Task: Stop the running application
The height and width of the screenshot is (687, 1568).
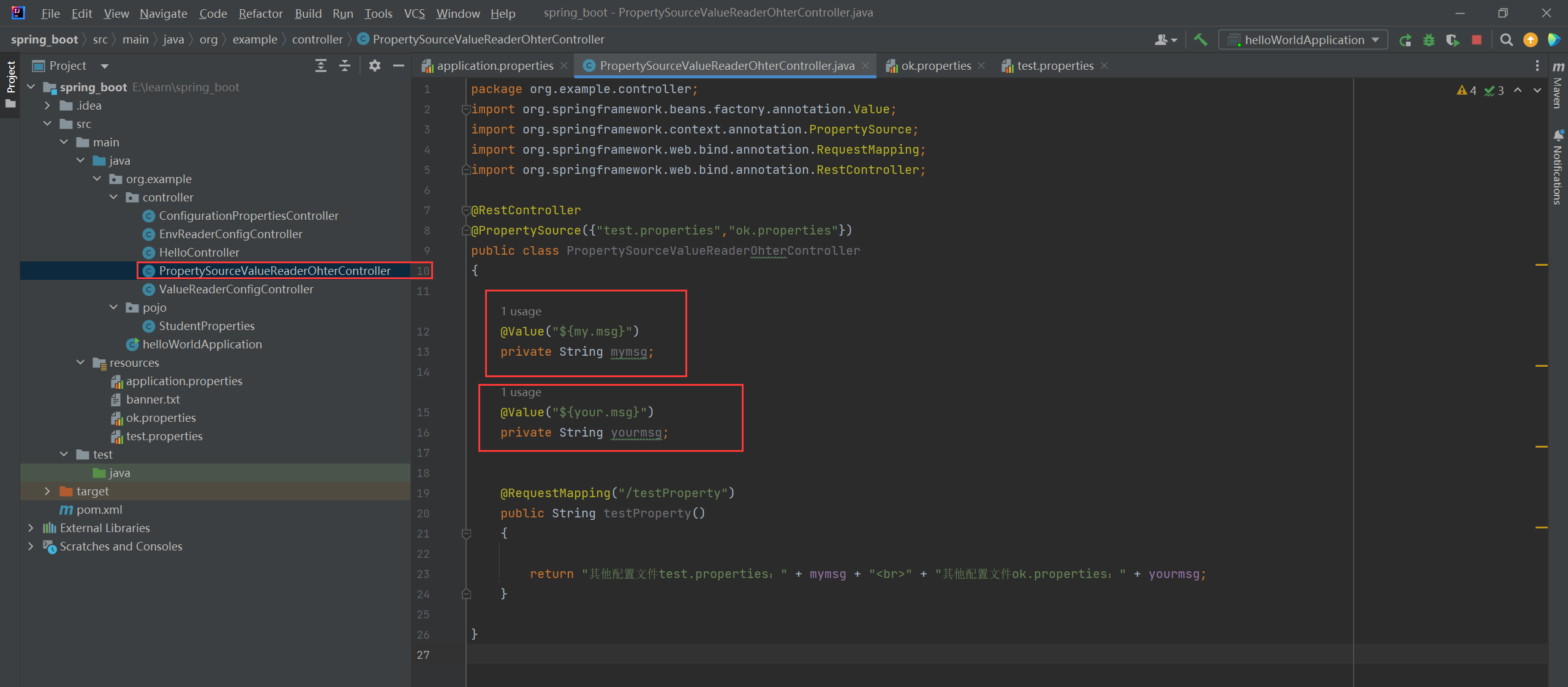Action: tap(1477, 40)
